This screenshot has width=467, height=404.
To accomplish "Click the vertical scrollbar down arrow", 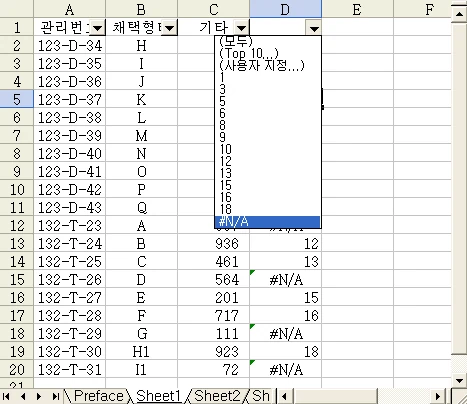I will [x=459, y=380].
